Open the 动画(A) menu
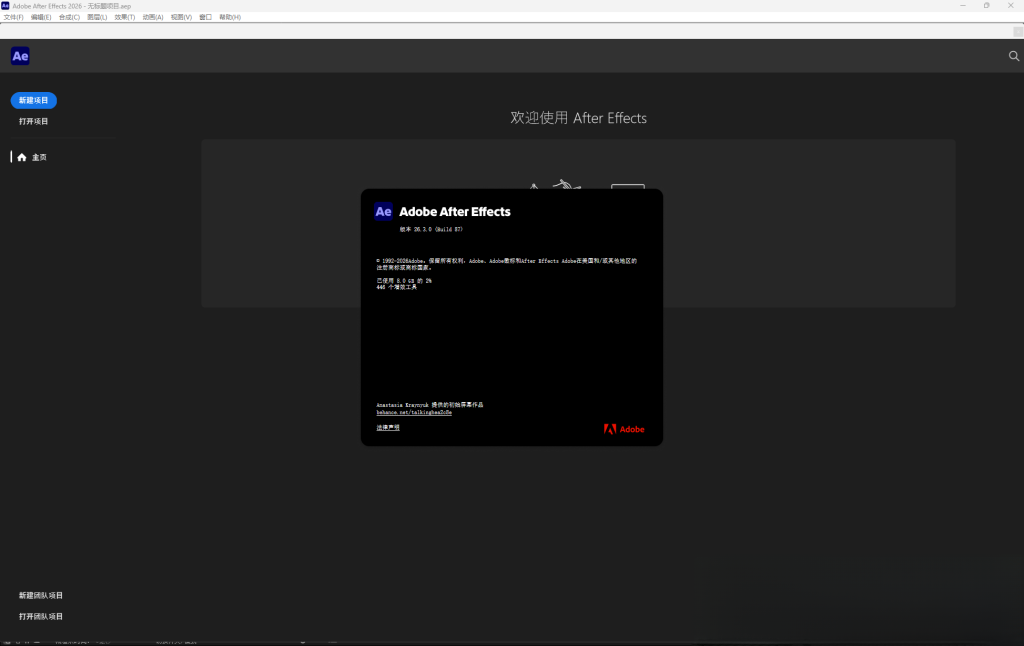Viewport: 1024px width, 646px height. pos(153,17)
